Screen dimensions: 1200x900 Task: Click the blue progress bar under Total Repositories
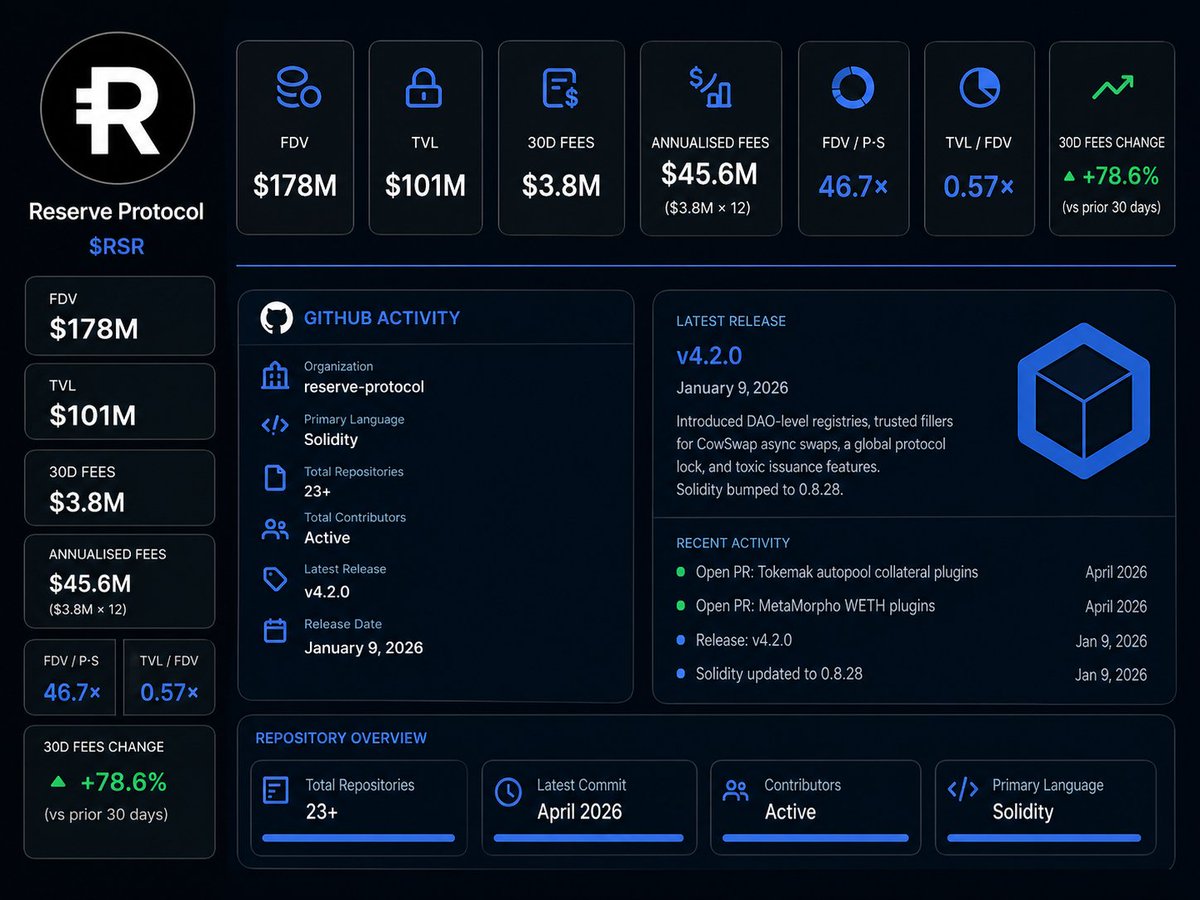(x=358, y=838)
